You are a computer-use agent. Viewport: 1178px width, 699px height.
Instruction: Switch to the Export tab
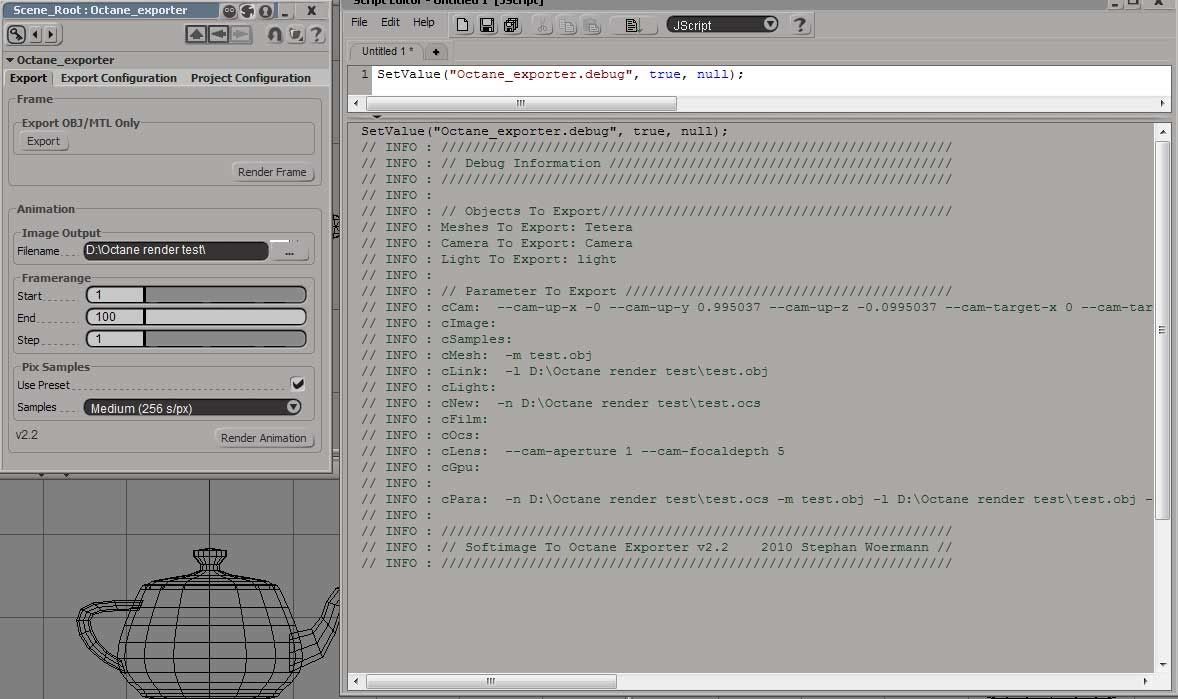[29, 78]
